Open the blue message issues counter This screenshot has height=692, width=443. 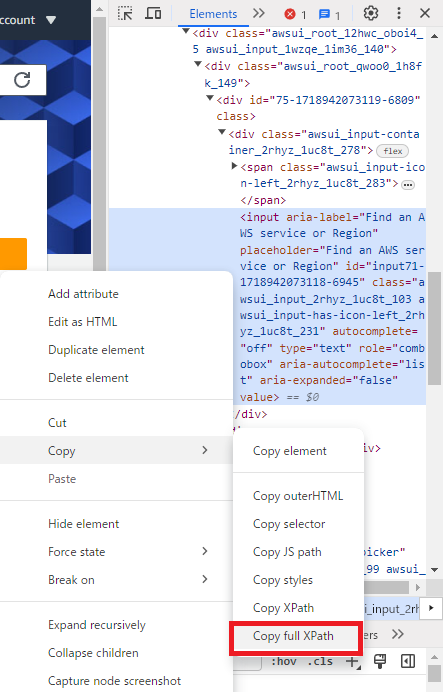tap(329, 15)
